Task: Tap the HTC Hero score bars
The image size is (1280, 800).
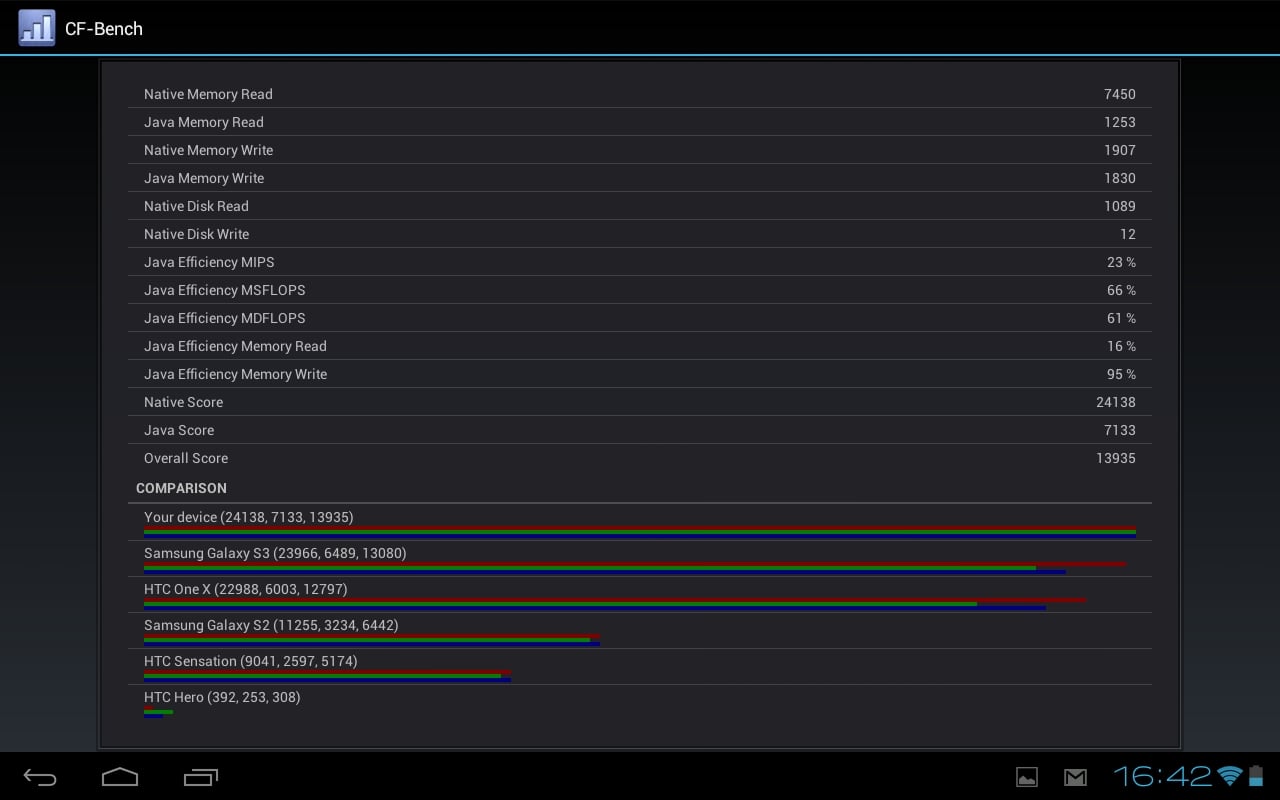Action: coord(158,712)
